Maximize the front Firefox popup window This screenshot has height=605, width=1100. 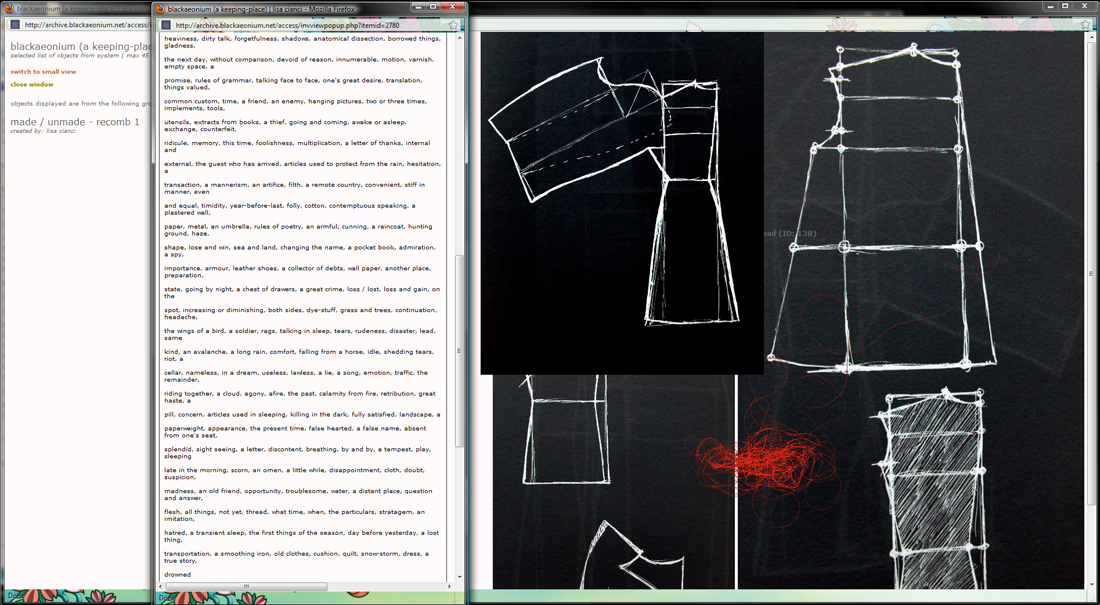pos(434,6)
